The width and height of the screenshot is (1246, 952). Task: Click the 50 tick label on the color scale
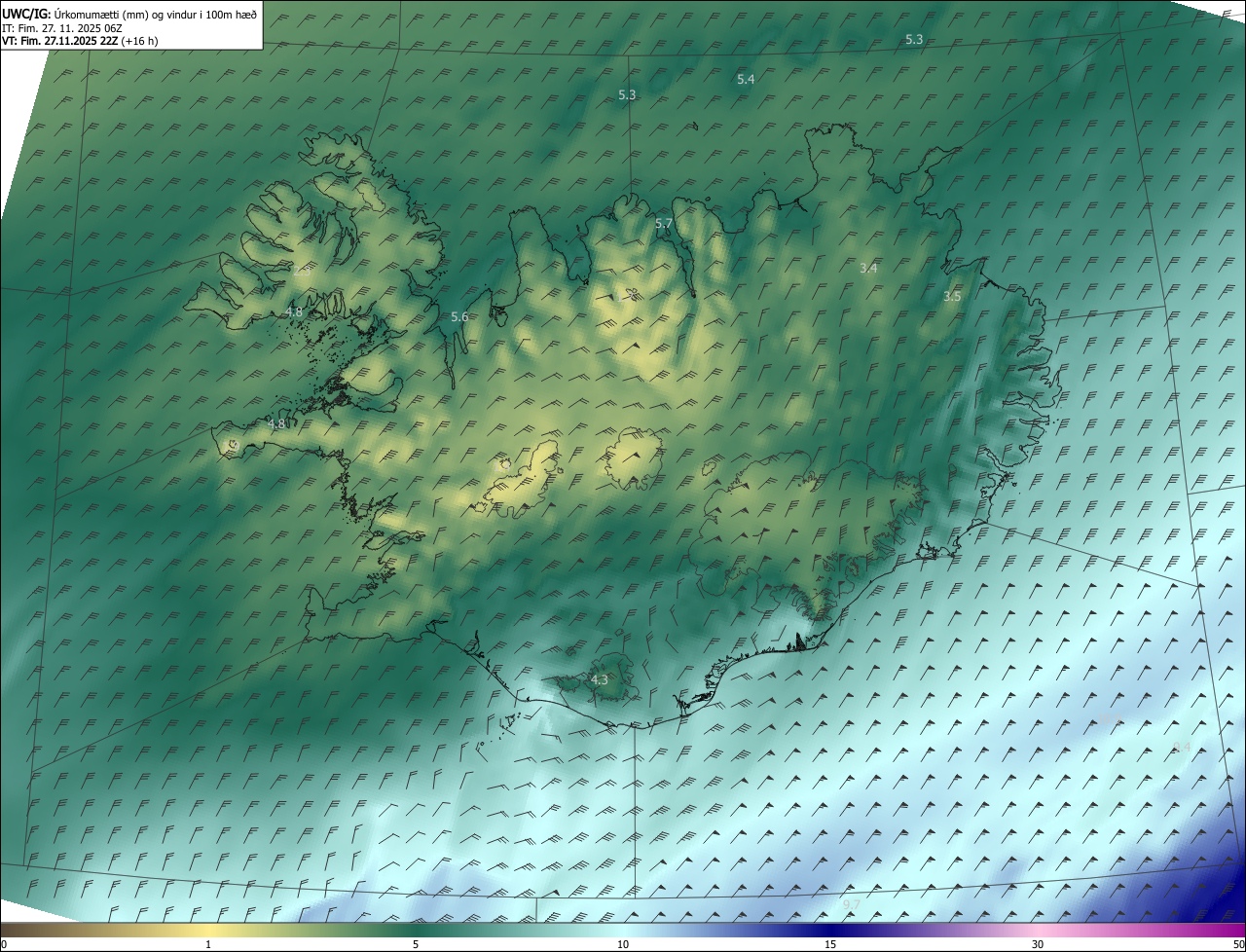tap(1238, 944)
